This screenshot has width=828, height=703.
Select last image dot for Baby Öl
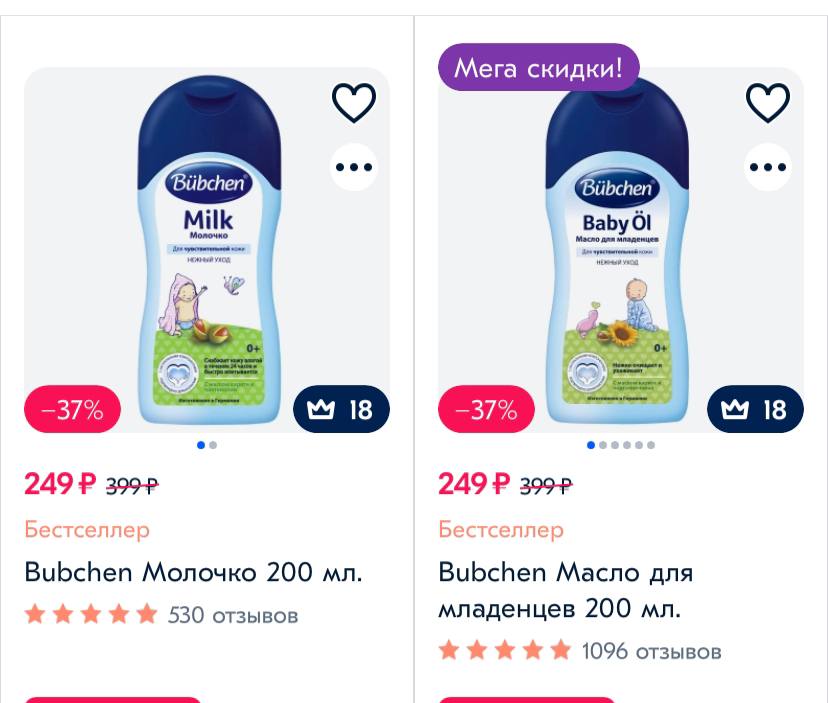pyautogui.click(x=651, y=445)
